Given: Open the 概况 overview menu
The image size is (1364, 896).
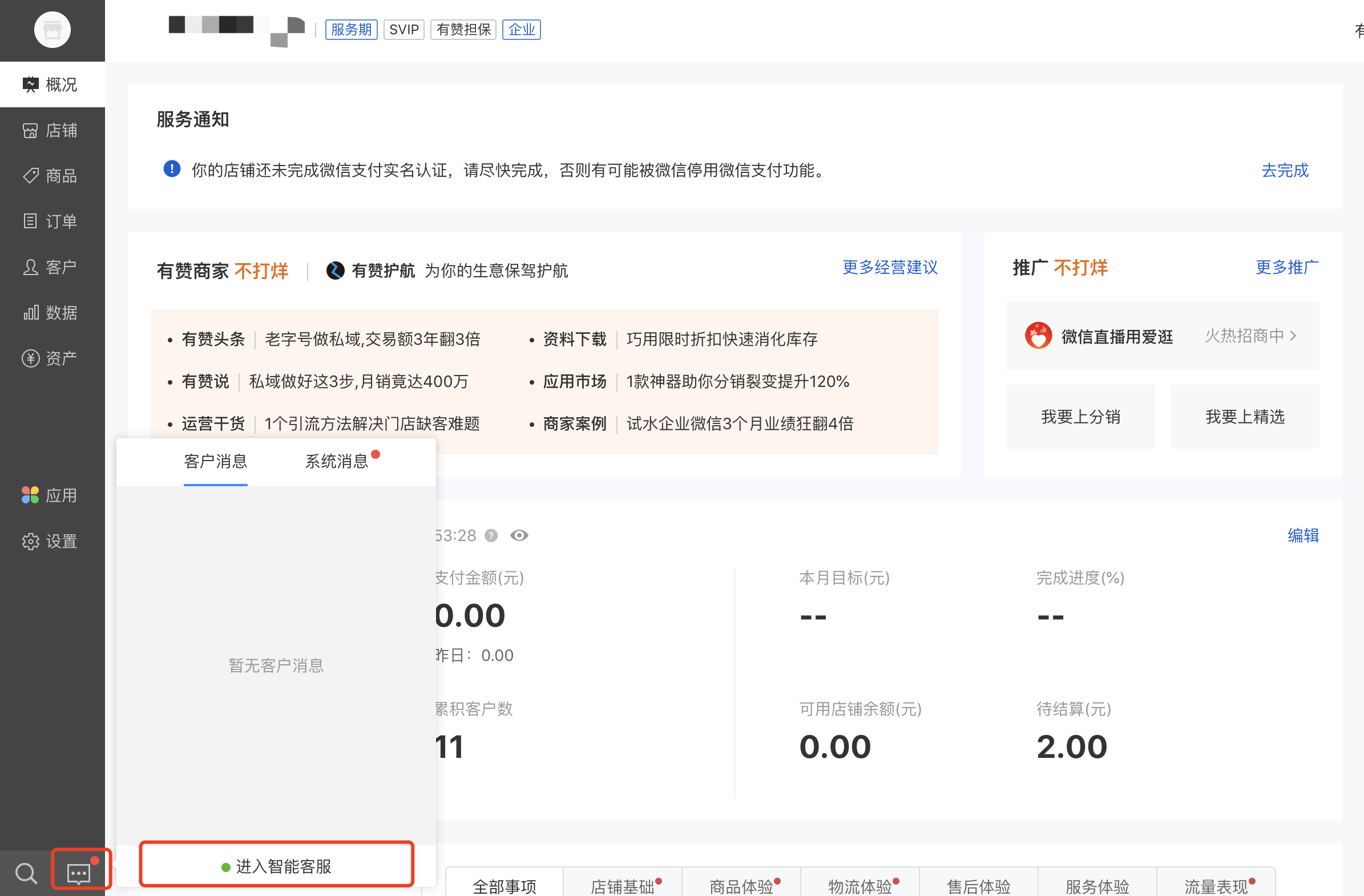Looking at the screenshot, I should (x=52, y=84).
